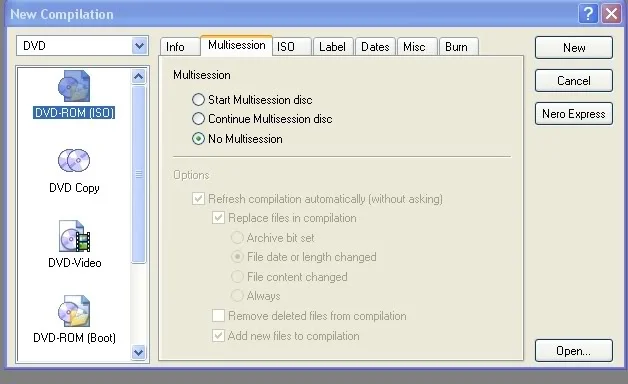Go to the Dates tab
Viewport: 628px width, 384px height.
(375, 47)
